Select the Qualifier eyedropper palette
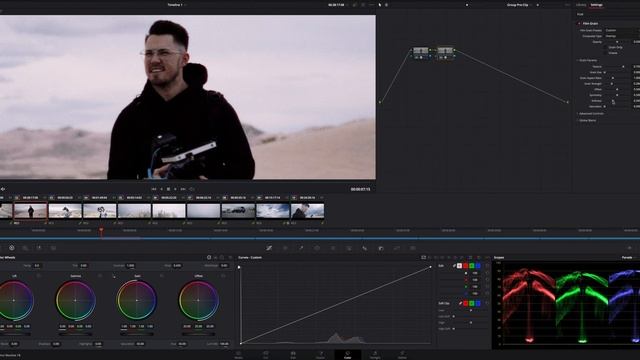640x360 pixels. (301, 248)
